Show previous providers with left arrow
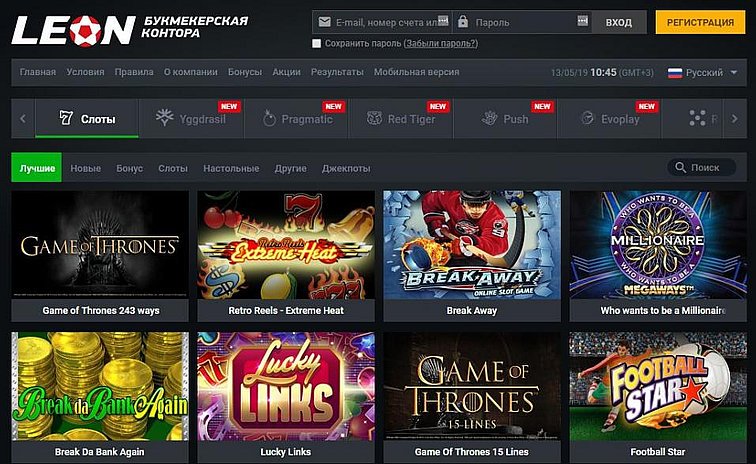This screenshot has width=756, height=464. (x=23, y=118)
